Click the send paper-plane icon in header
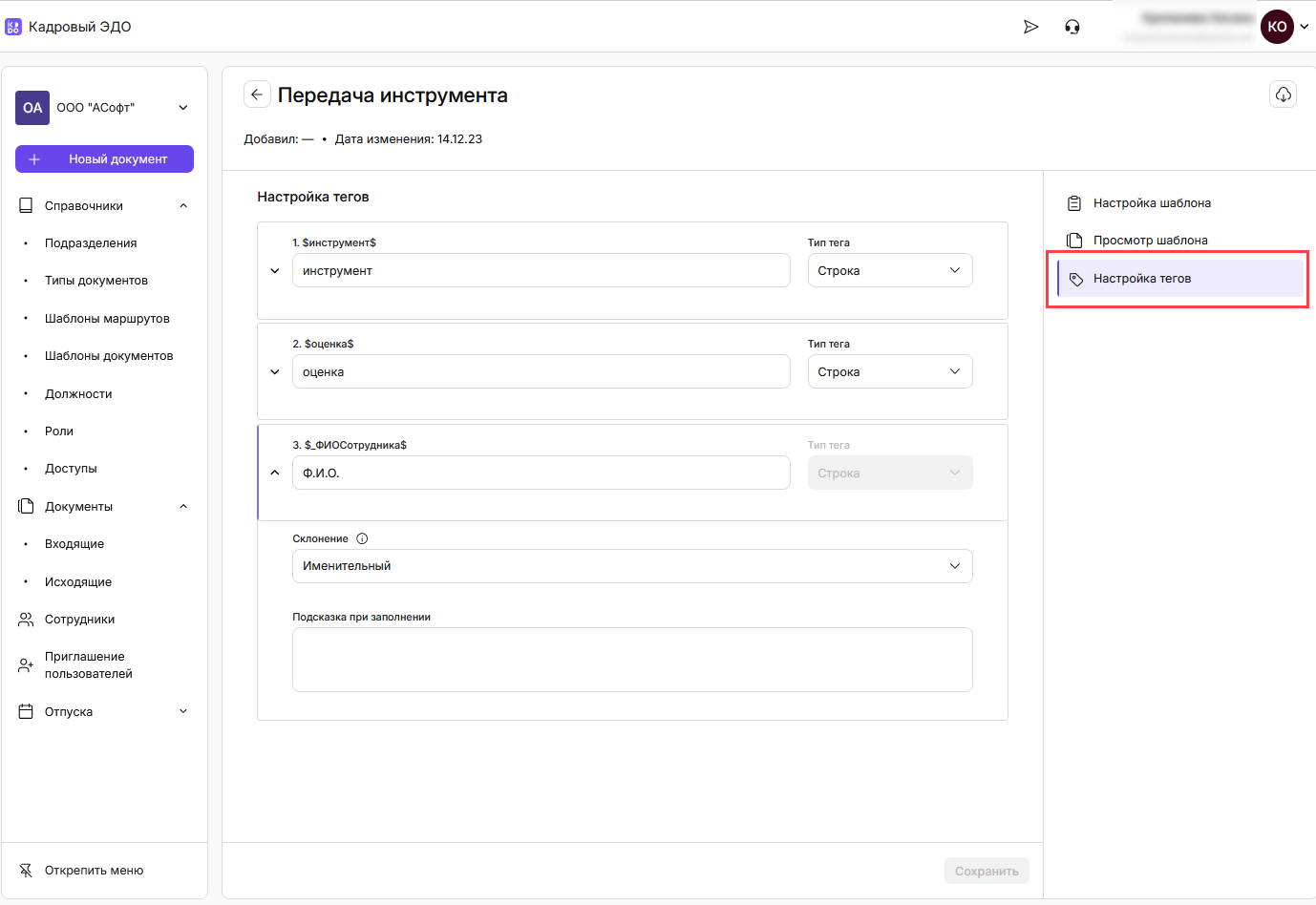The width and height of the screenshot is (1316, 905). click(1030, 27)
